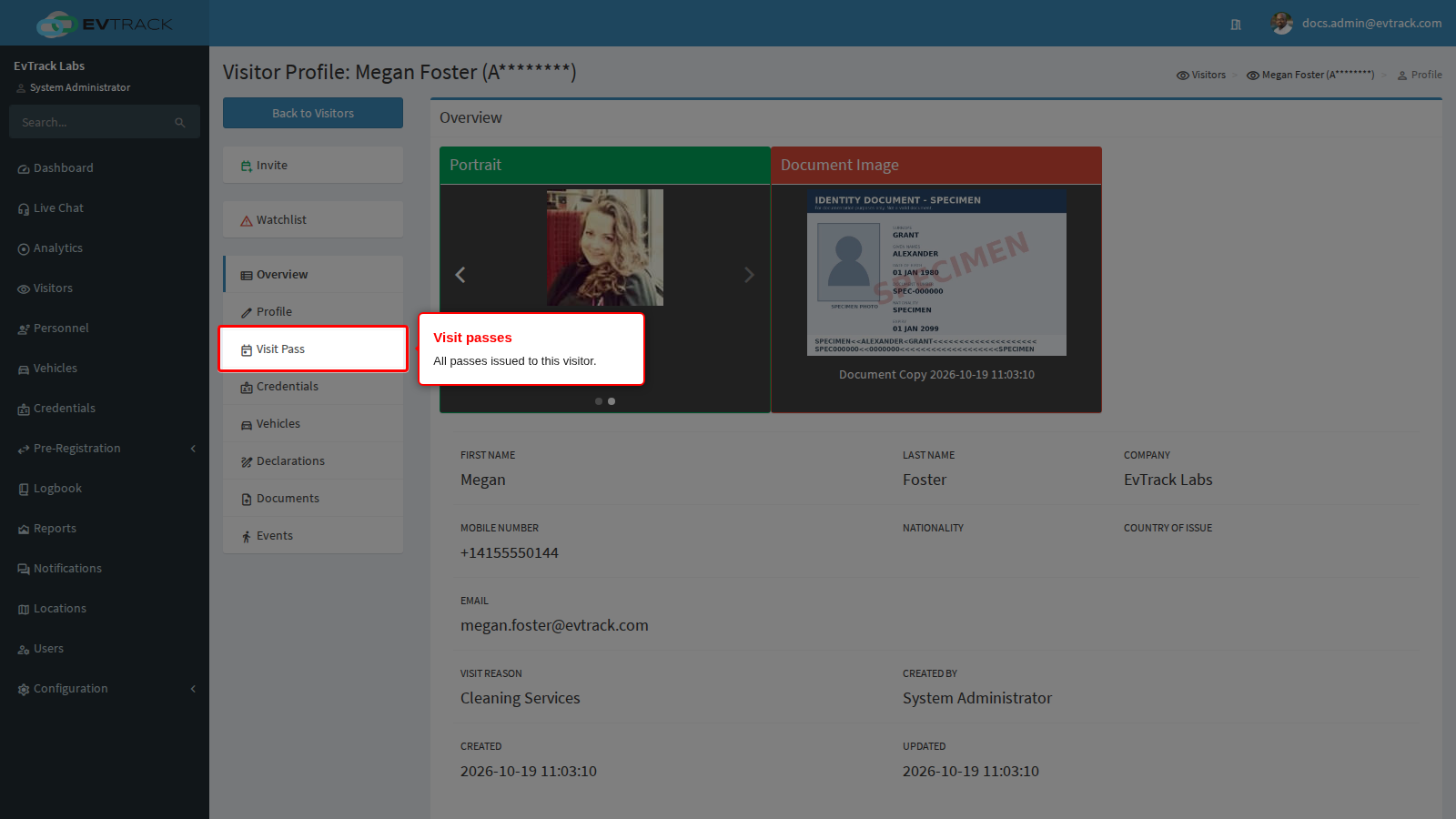
Task: Click the visitor portrait photo
Action: coord(605,248)
